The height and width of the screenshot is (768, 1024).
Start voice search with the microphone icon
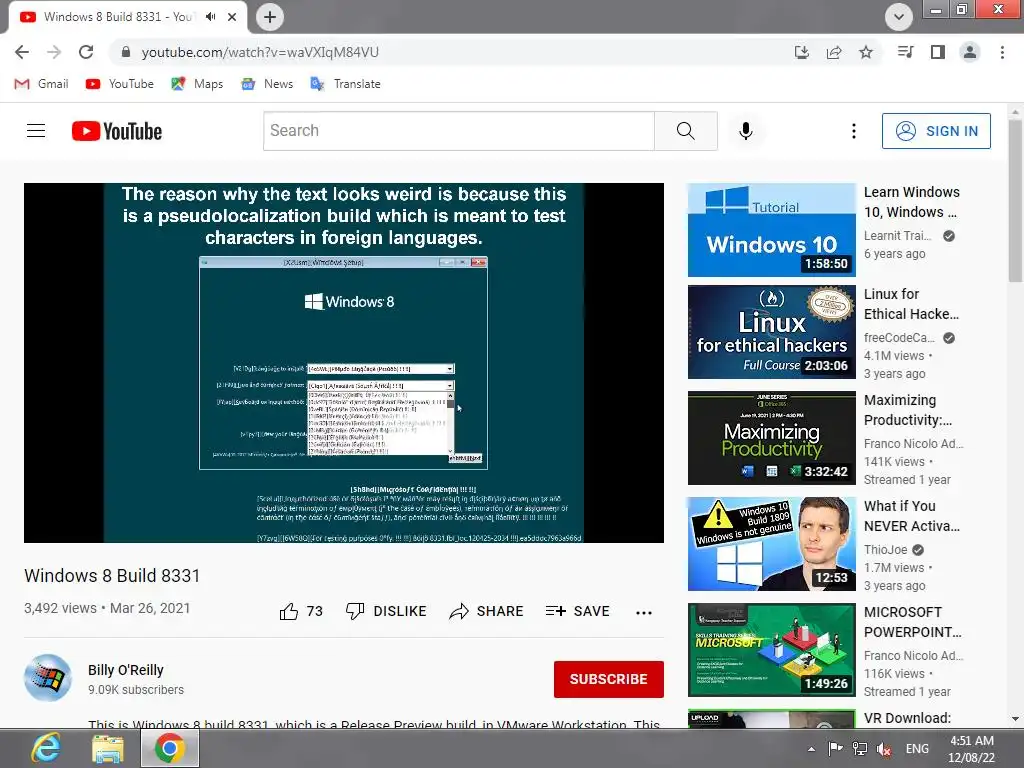[x=746, y=131]
